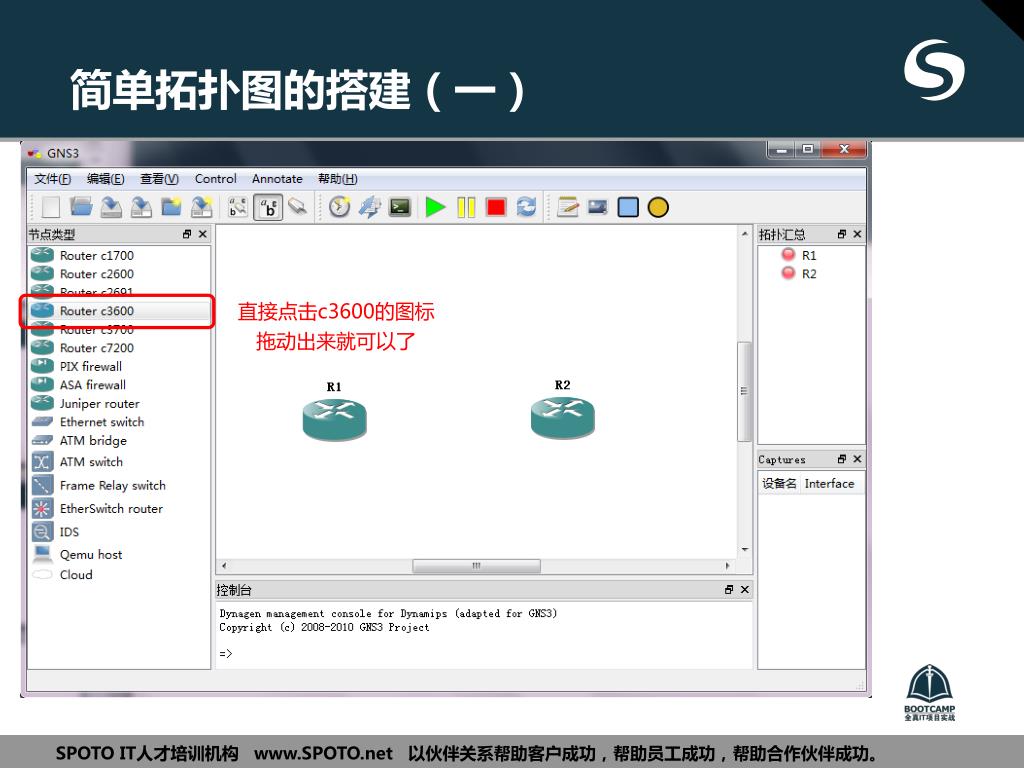Click the Save project as icon
The width and height of the screenshot is (1024, 768).
(141, 207)
